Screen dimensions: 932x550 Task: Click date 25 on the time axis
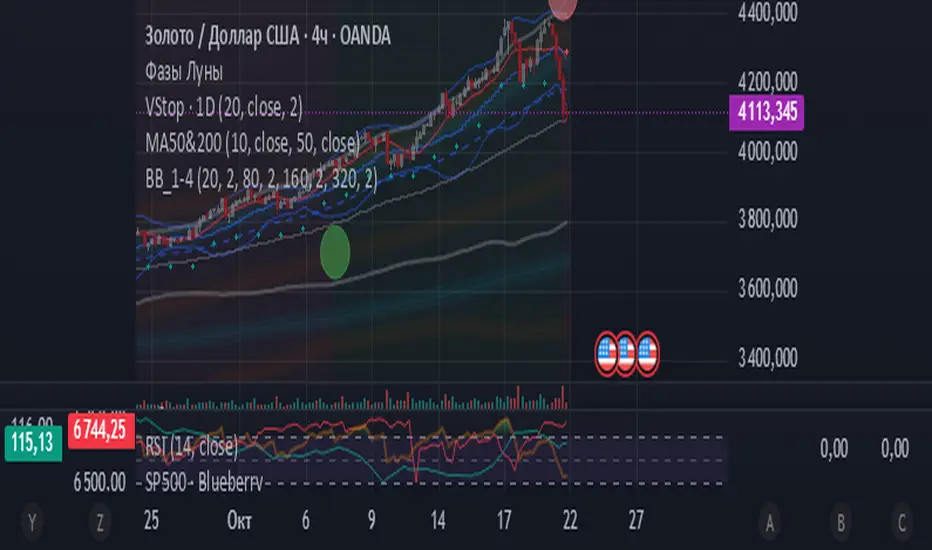[x=152, y=521]
